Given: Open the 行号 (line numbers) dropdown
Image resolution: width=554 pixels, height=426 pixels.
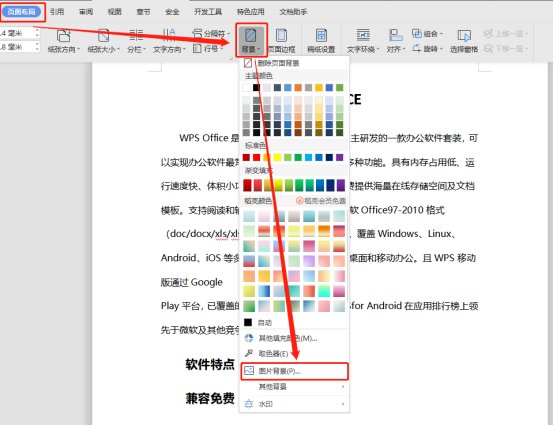Looking at the screenshot, I should (x=208, y=48).
